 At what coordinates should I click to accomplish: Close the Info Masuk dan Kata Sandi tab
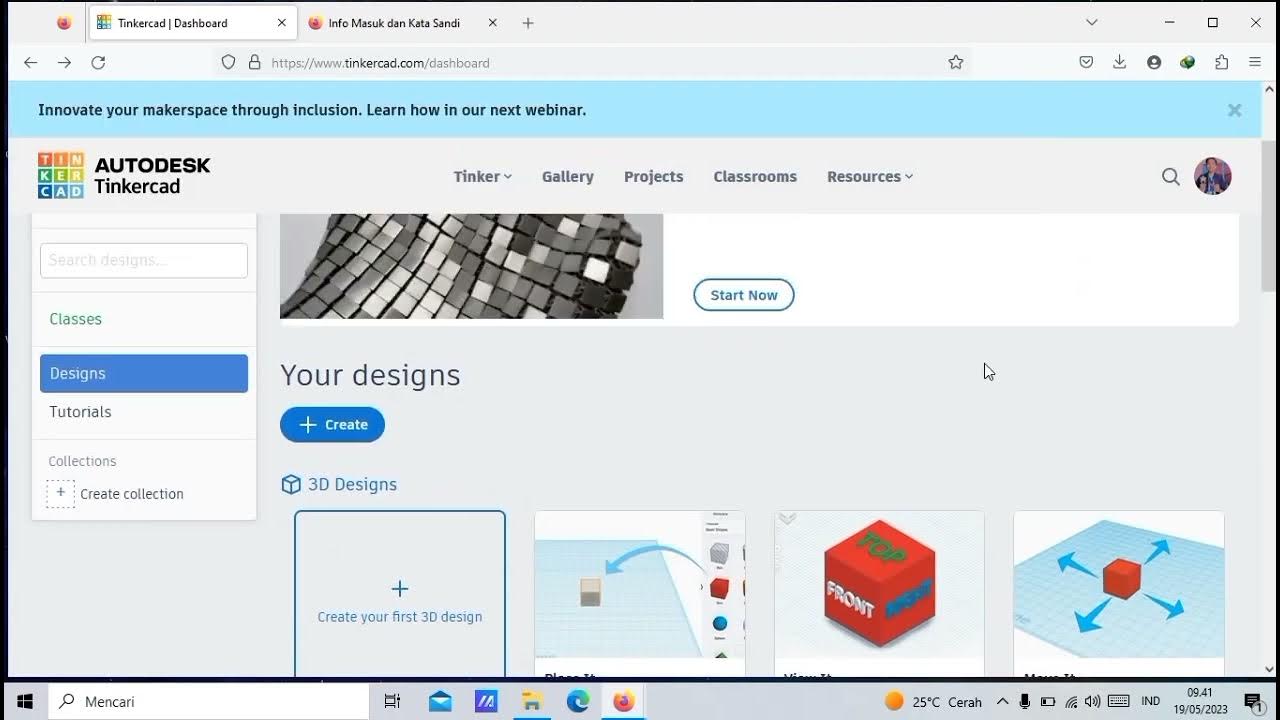493,23
